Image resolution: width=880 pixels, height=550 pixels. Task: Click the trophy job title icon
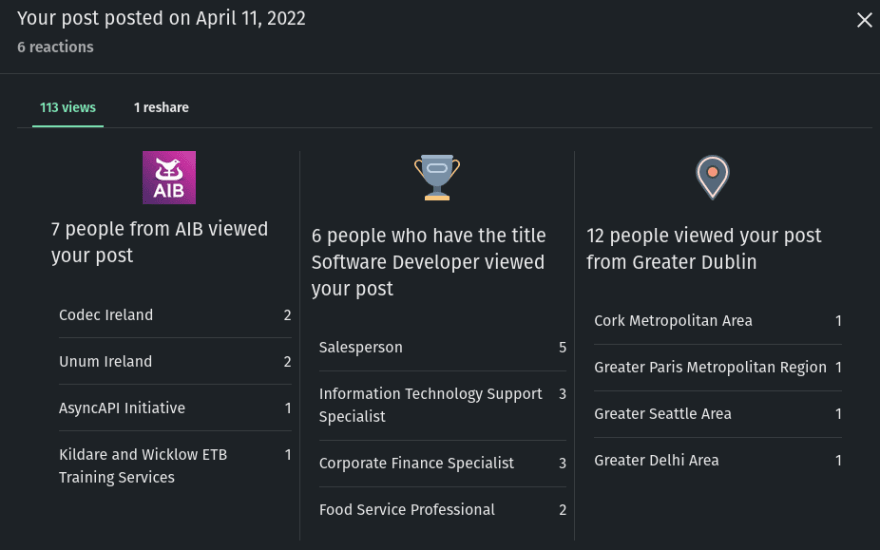[x=437, y=177]
